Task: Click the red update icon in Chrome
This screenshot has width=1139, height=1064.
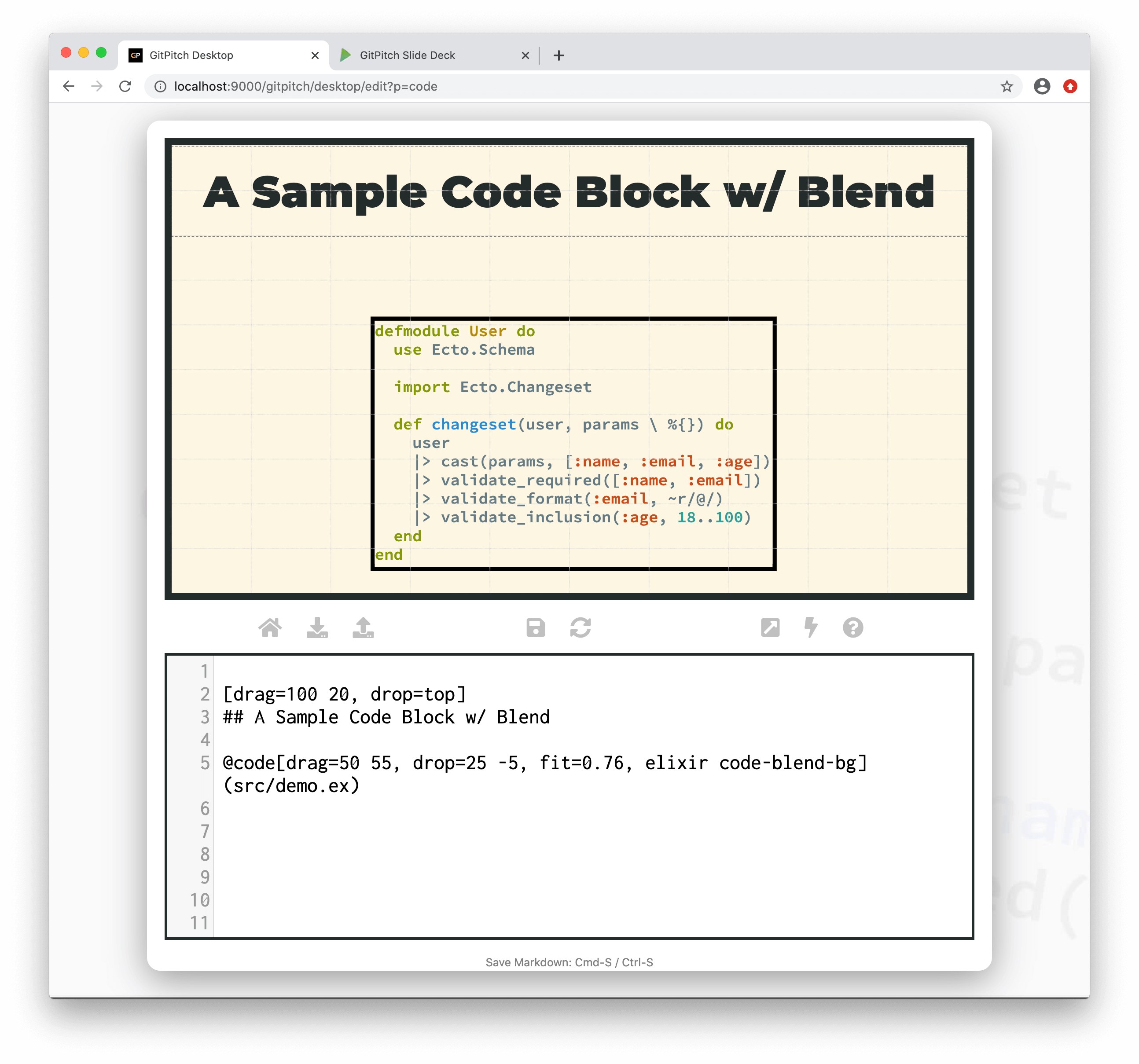Action: (1069, 86)
